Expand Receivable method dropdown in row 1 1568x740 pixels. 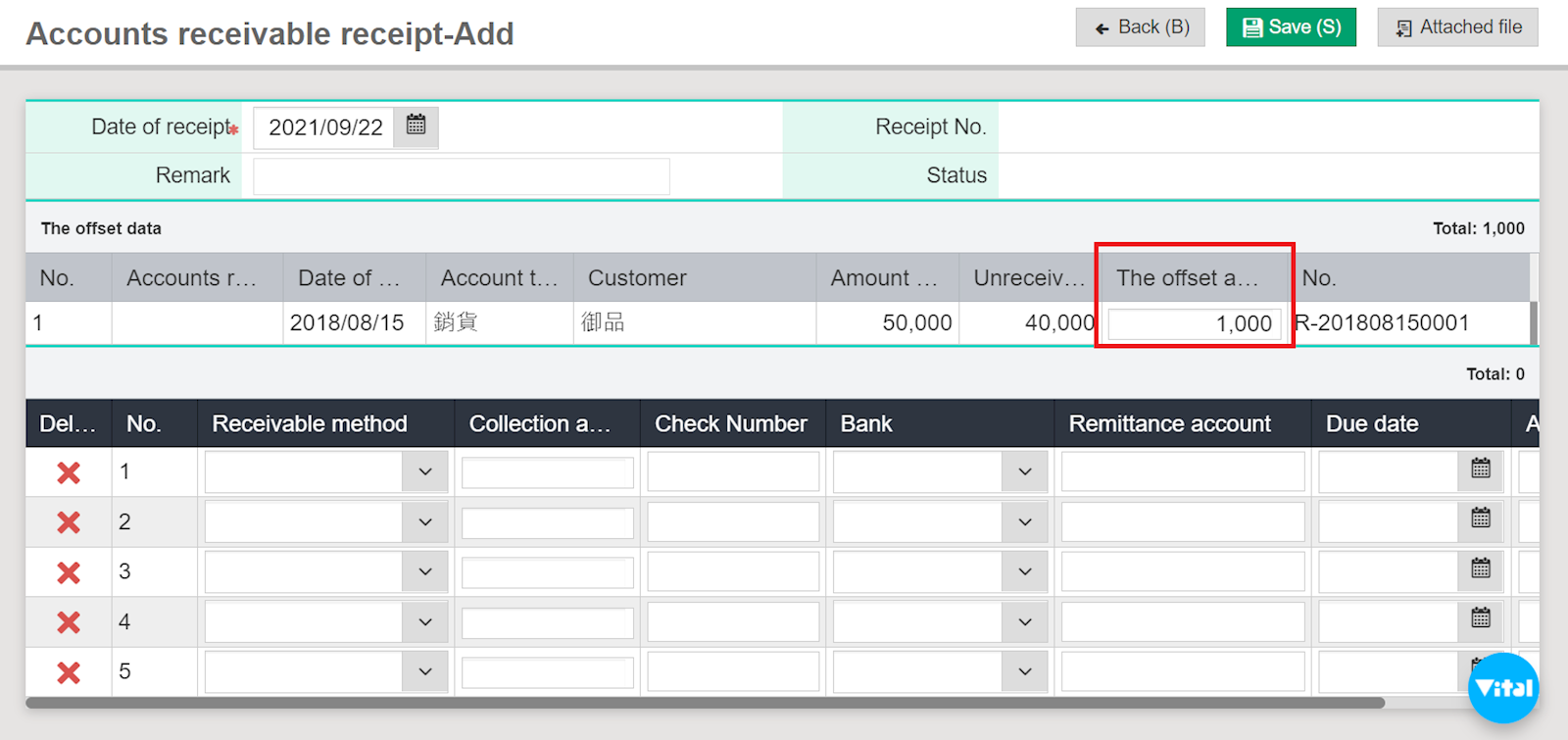424,471
